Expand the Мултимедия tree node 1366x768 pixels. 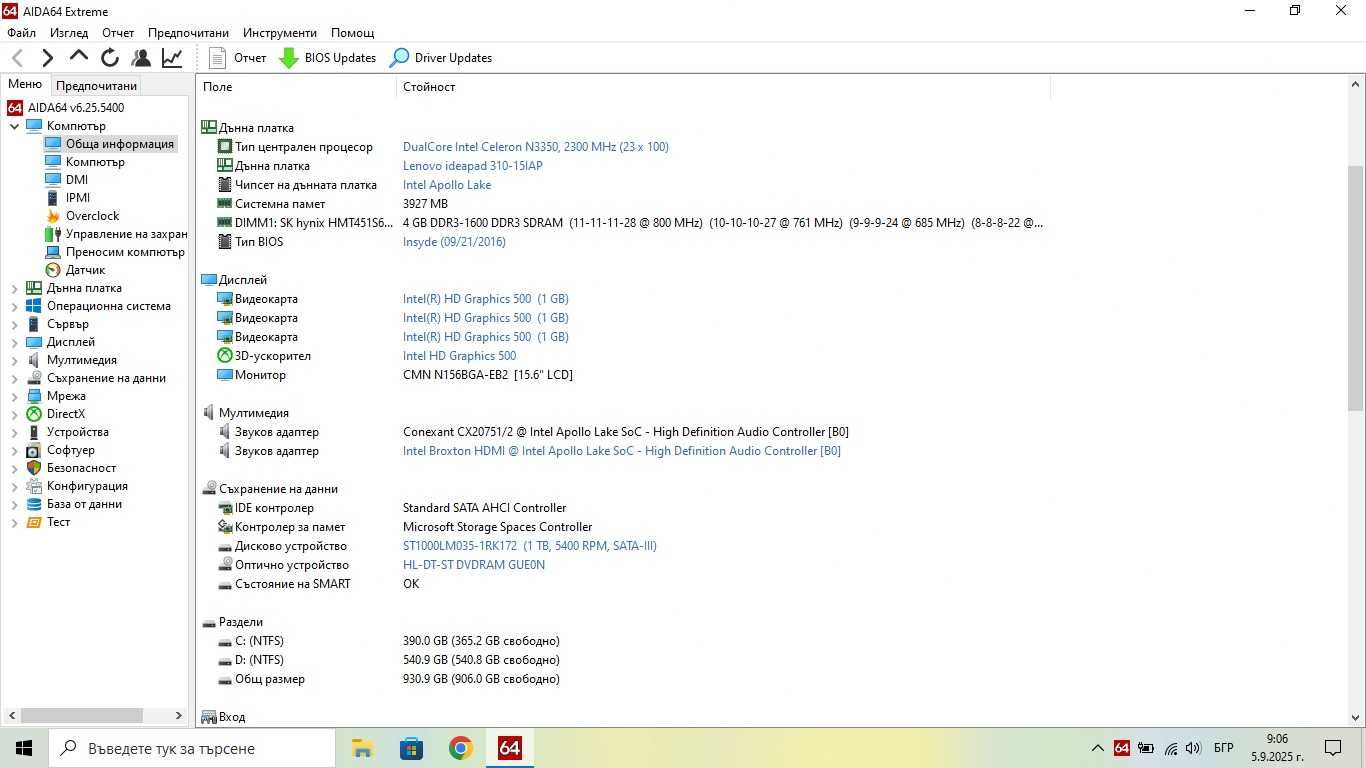point(15,360)
